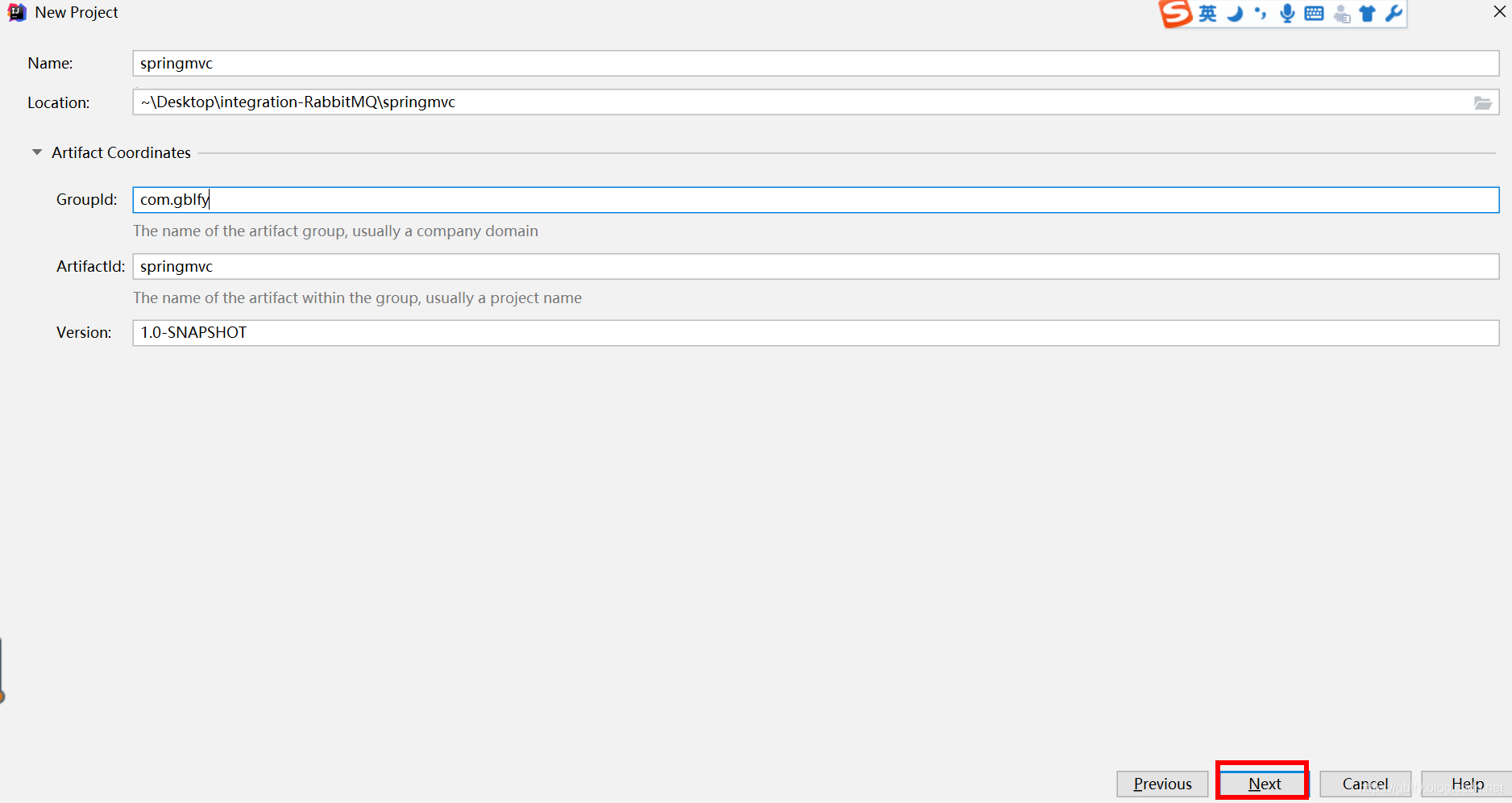Click the browse folder icon in Location field
Screen dimensions: 1512x803
(x=1482, y=102)
